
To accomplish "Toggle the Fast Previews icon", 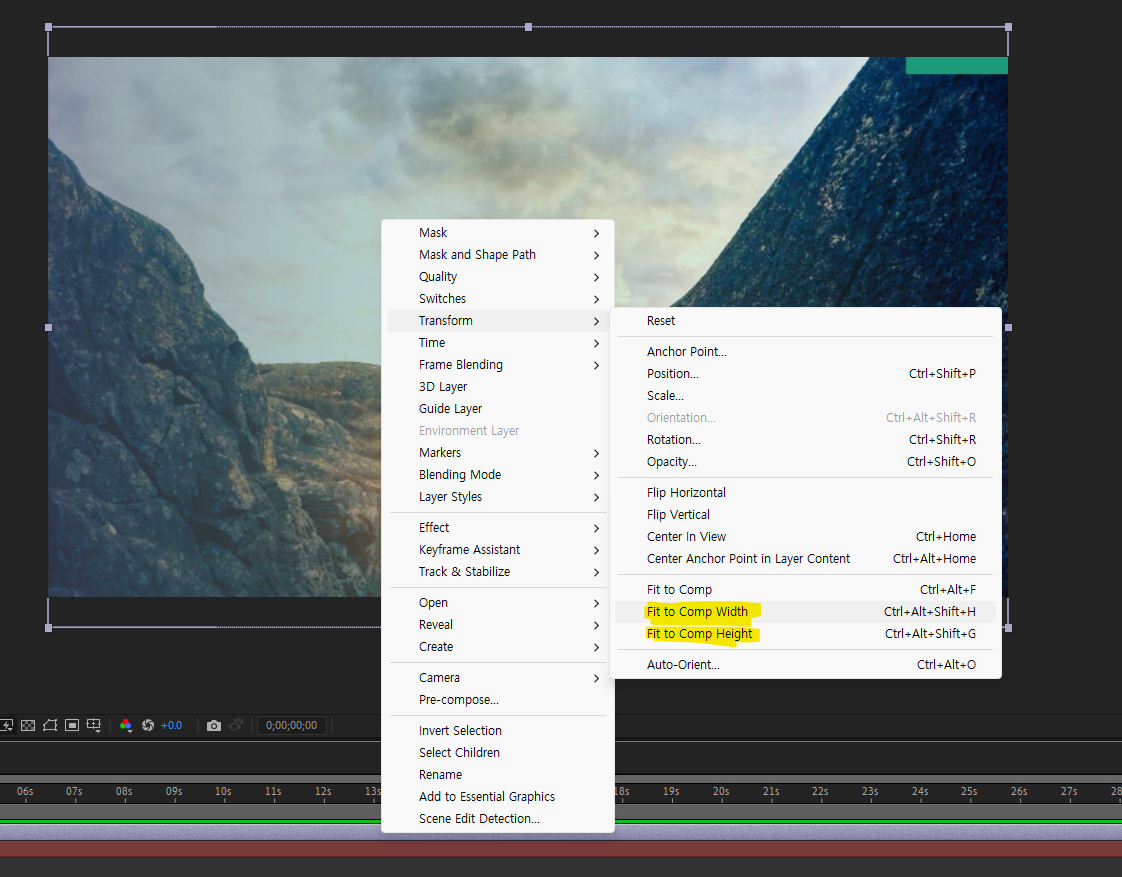I will [x=6, y=725].
